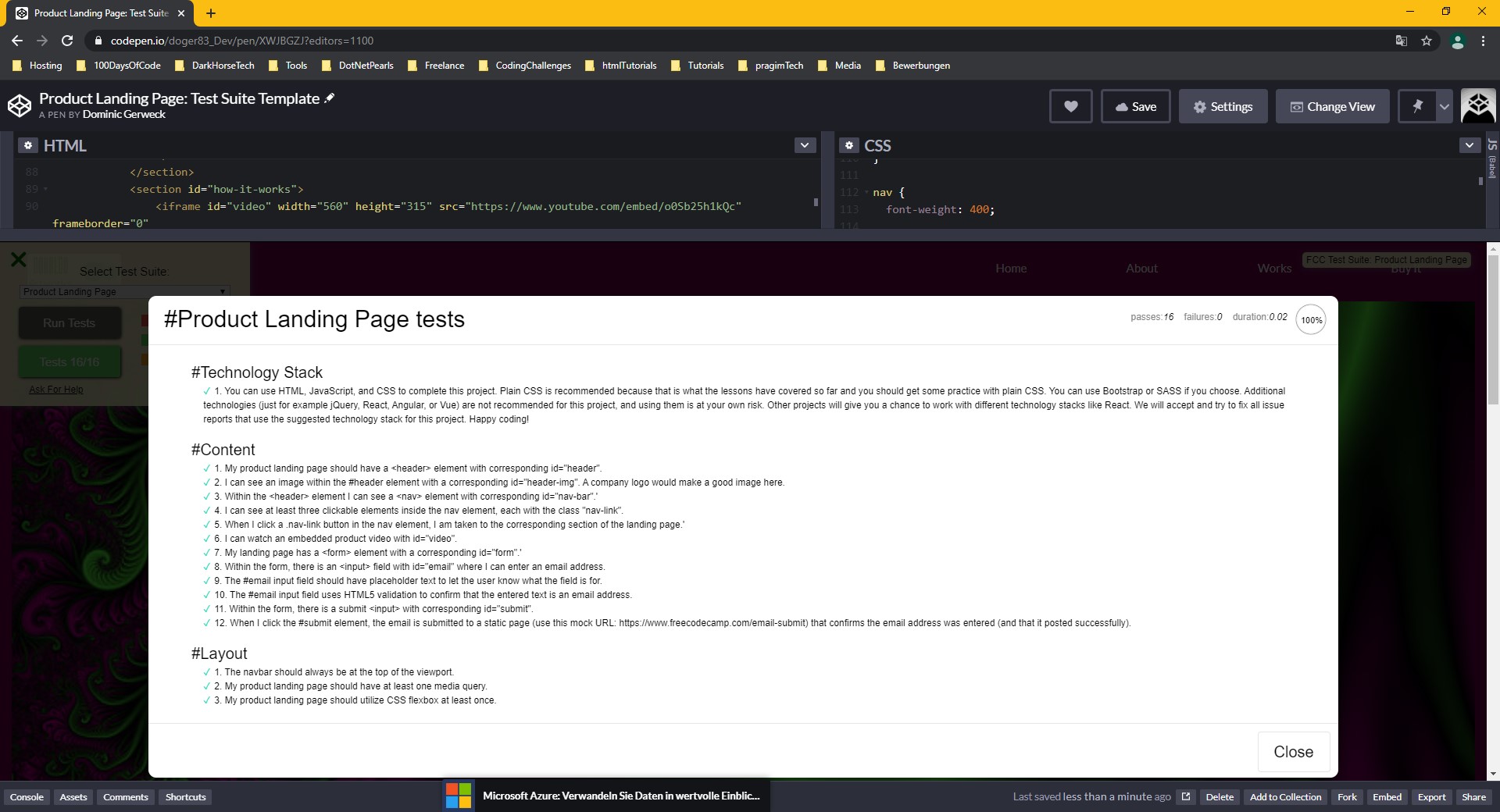
Task: Open the Console panel tab
Action: 27,797
